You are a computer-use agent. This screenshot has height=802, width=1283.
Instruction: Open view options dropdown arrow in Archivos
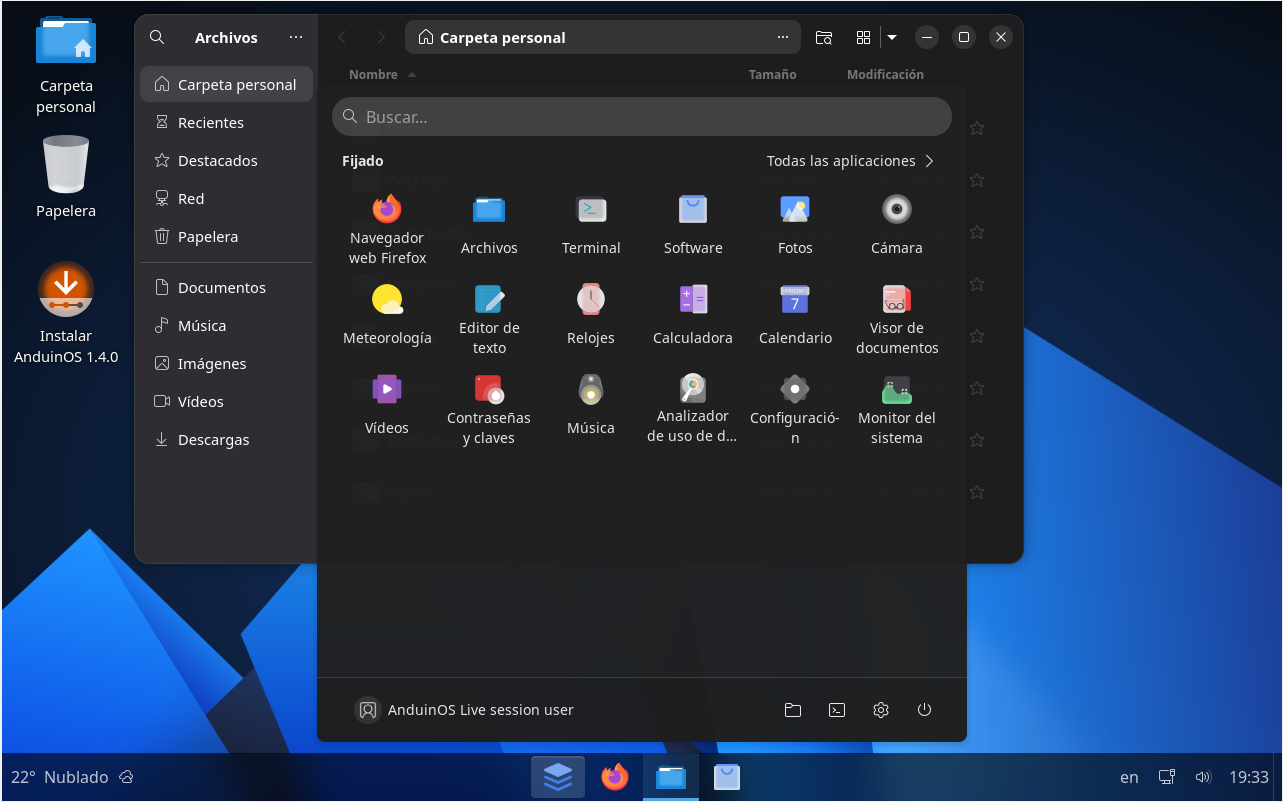[892, 38]
